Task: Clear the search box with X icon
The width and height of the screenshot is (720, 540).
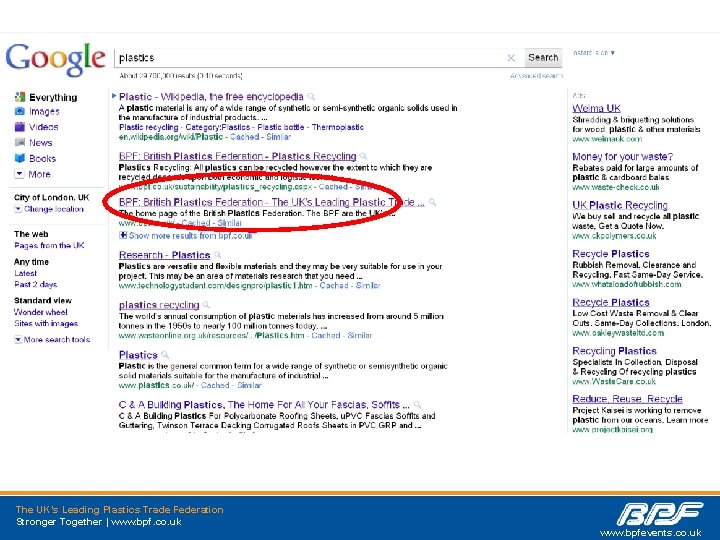Action: pos(511,58)
